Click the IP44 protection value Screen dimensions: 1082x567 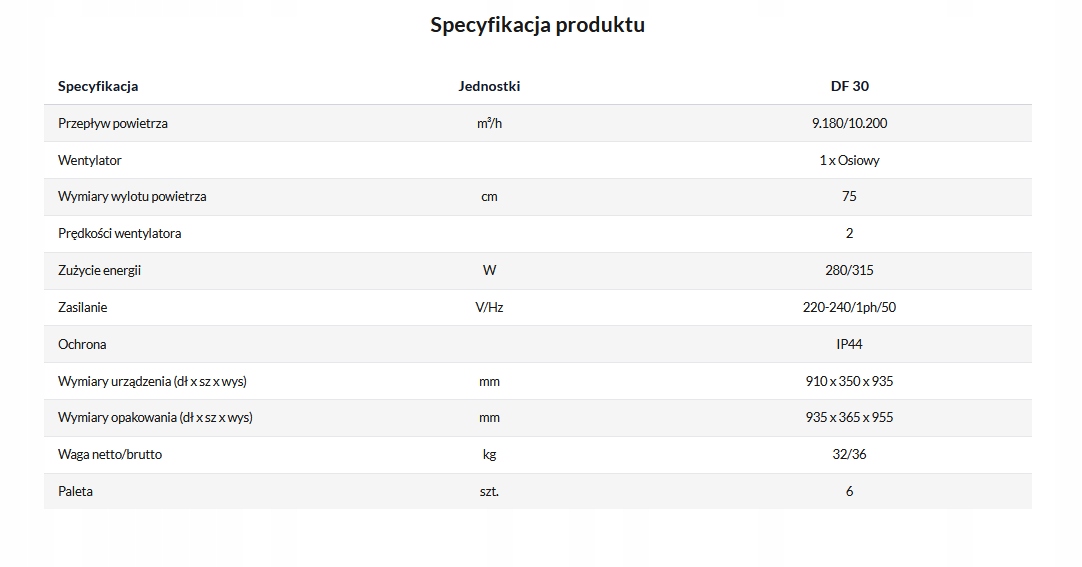click(849, 344)
